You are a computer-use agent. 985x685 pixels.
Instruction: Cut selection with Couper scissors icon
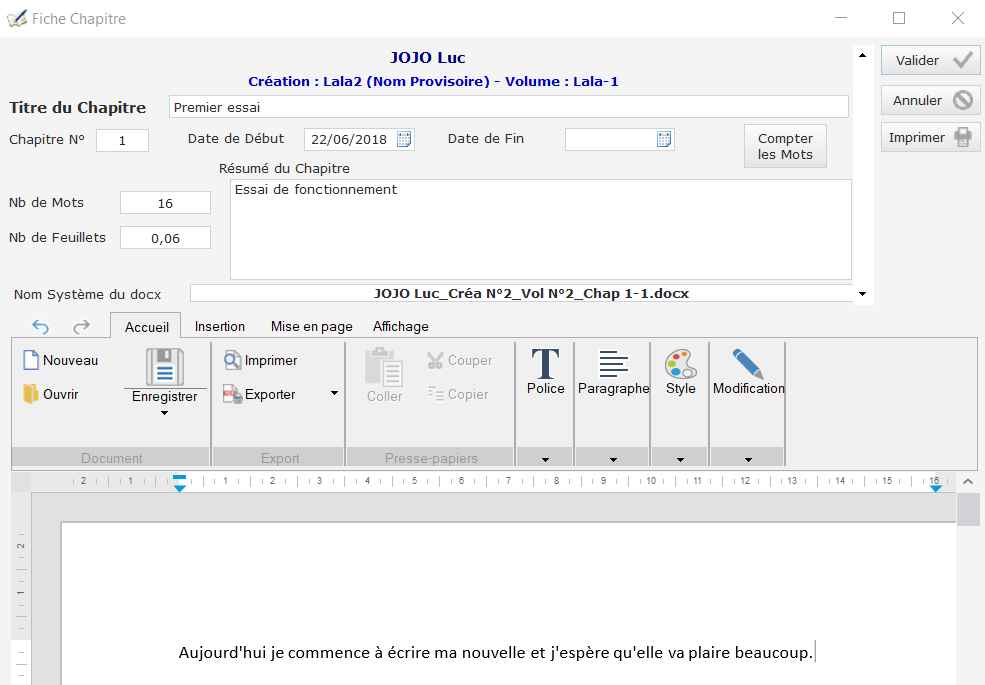pyautogui.click(x=435, y=360)
